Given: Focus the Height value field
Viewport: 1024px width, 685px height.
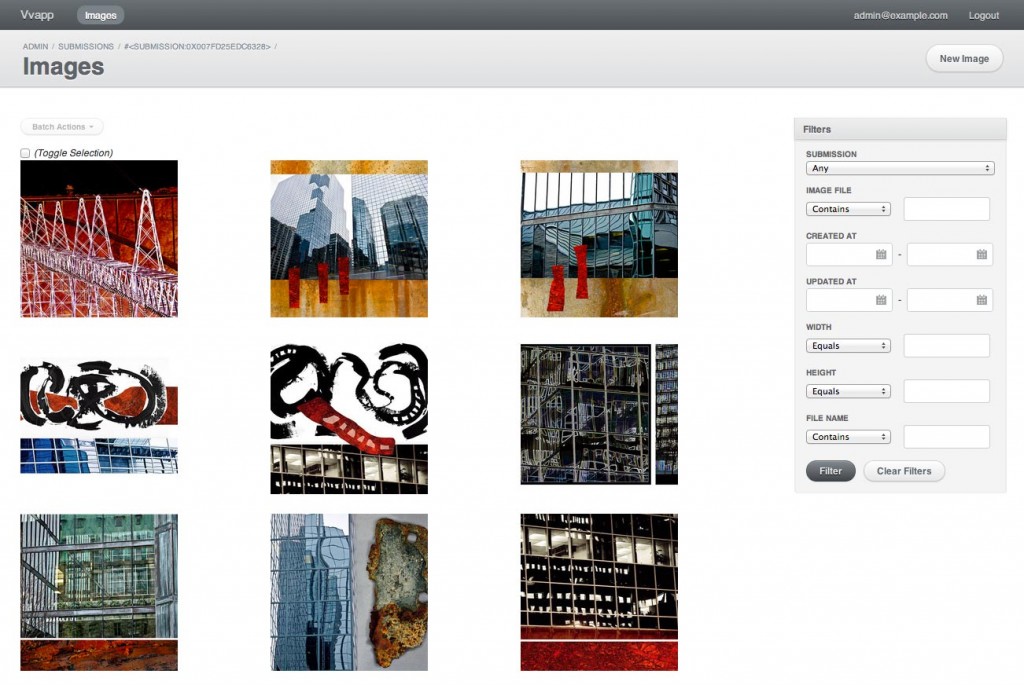Looking at the screenshot, I should [x=946, y=392].
